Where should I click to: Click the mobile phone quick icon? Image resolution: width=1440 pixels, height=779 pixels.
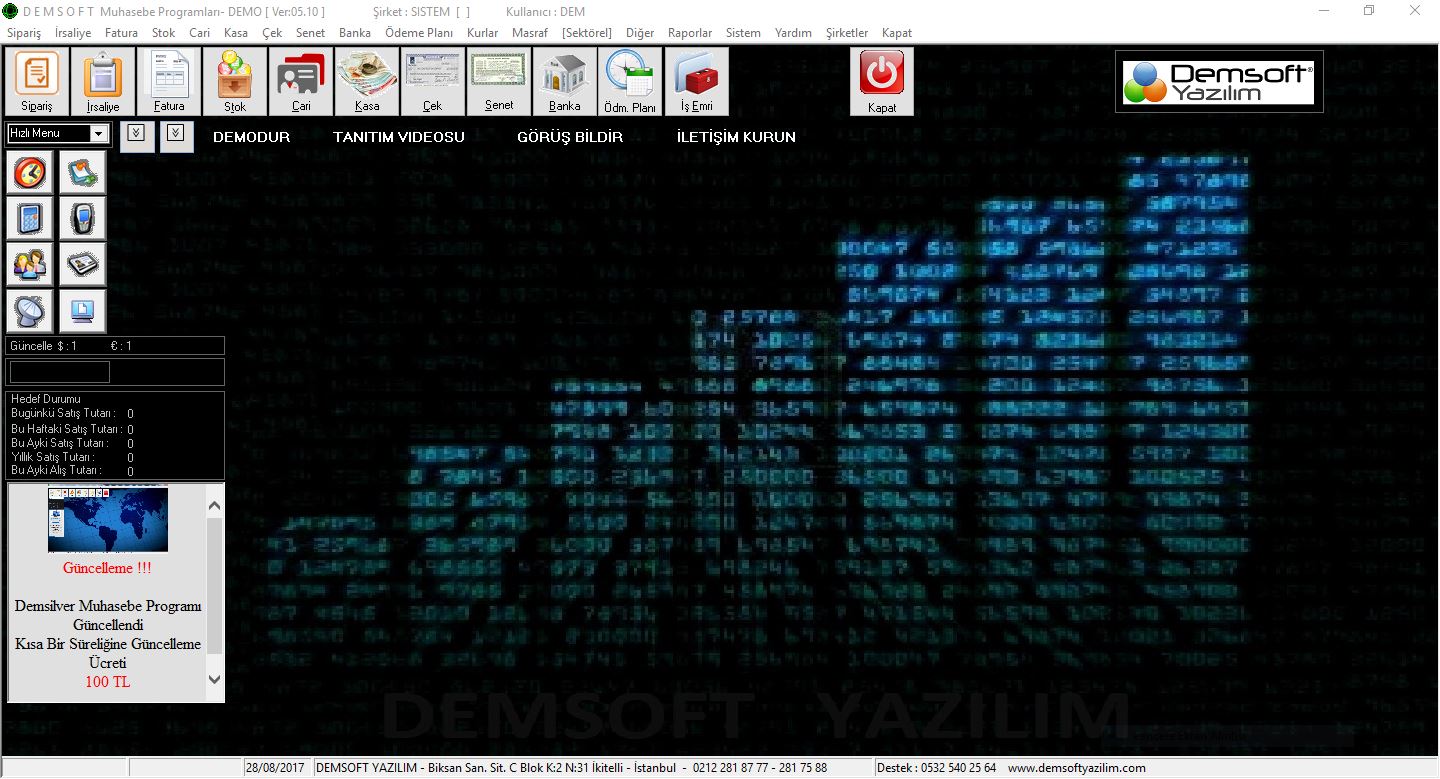pyautogui.click(x=82, y=217)
